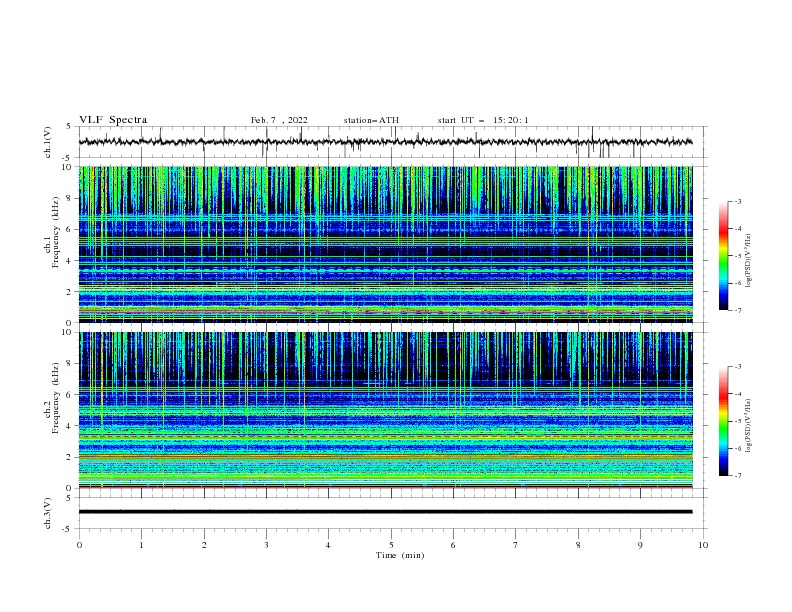Screen dimensions: 792x612
Task: Click the ch.2 spectrogram panel
Action: click(x=385, y=410)
